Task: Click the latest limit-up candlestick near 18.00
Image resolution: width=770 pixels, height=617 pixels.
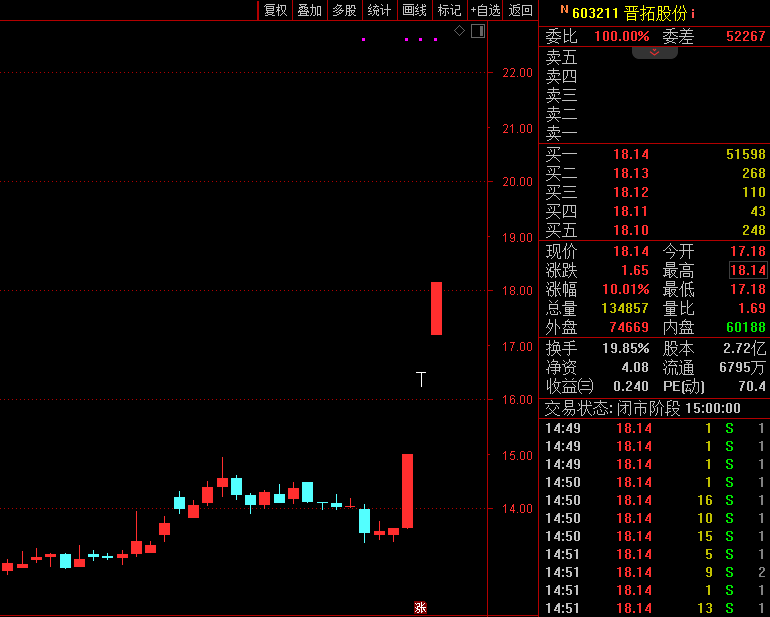Action: tap(436, 308)
